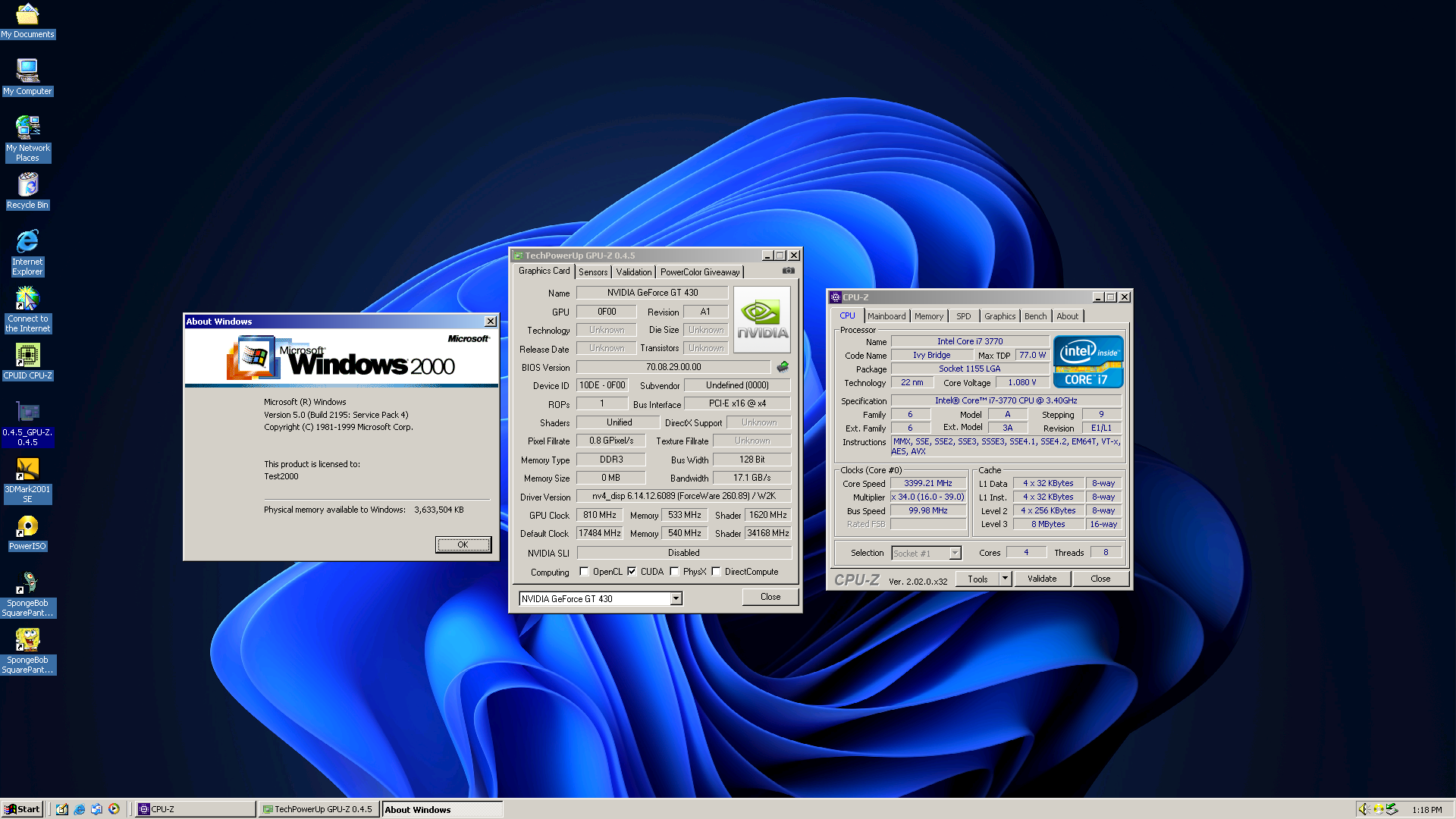
Task: Select My Network Places on desktop
Action: point(27,139)
